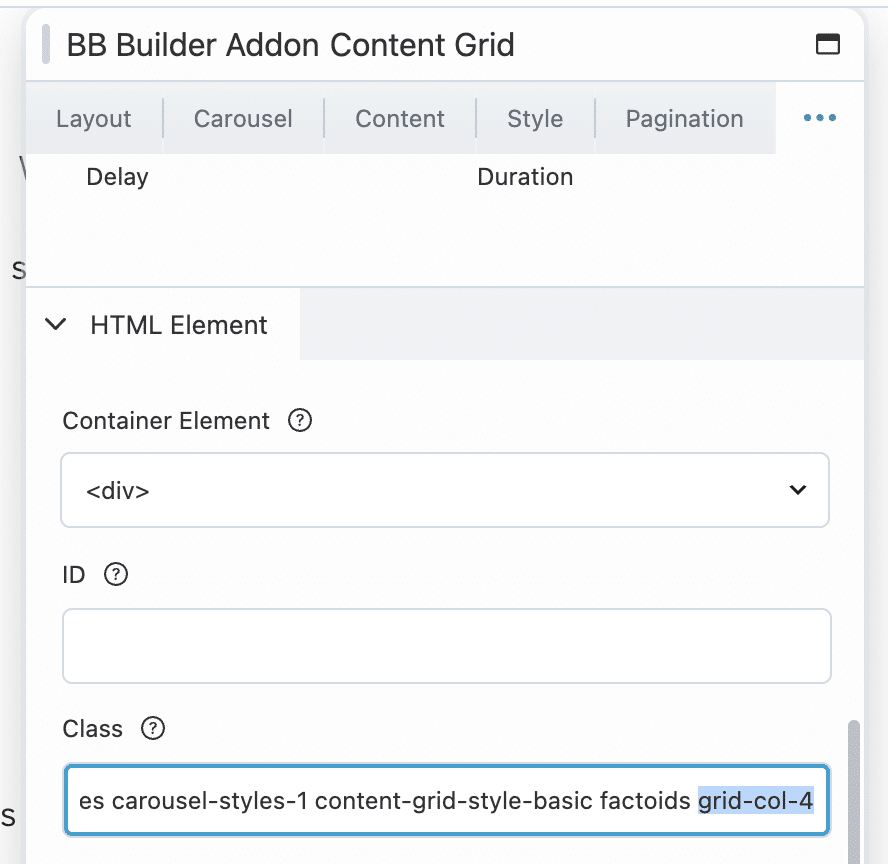Click the Delay setting label
The height and width of the screenshot is (864, 888).
point(117,177)
